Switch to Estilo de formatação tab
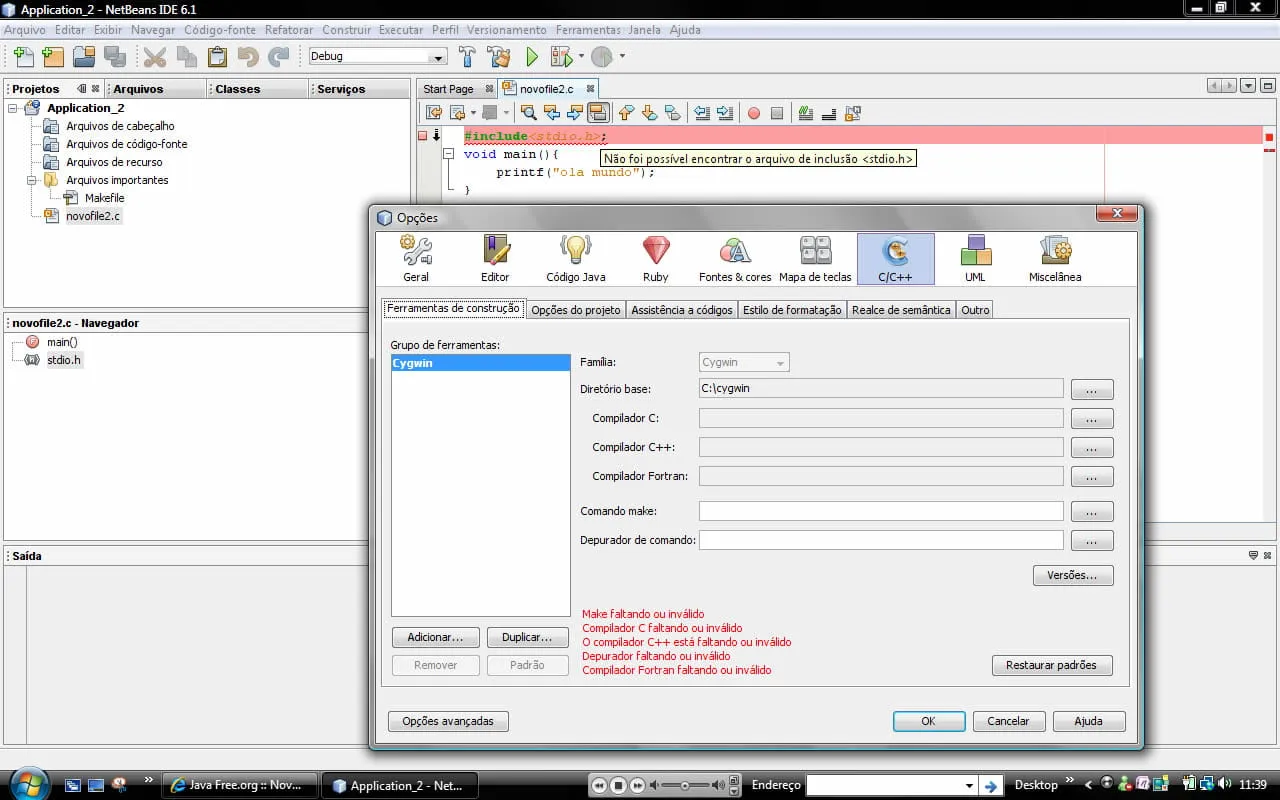 point(792,310)
